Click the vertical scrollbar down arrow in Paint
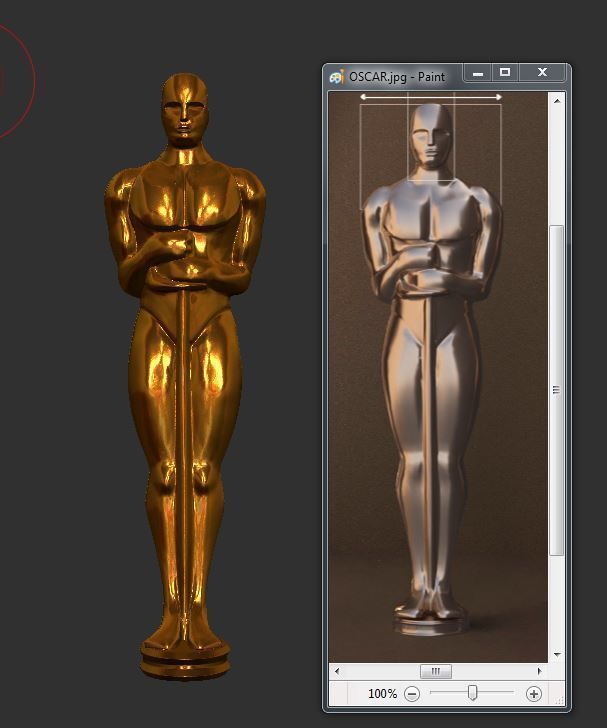 (557, 655)
